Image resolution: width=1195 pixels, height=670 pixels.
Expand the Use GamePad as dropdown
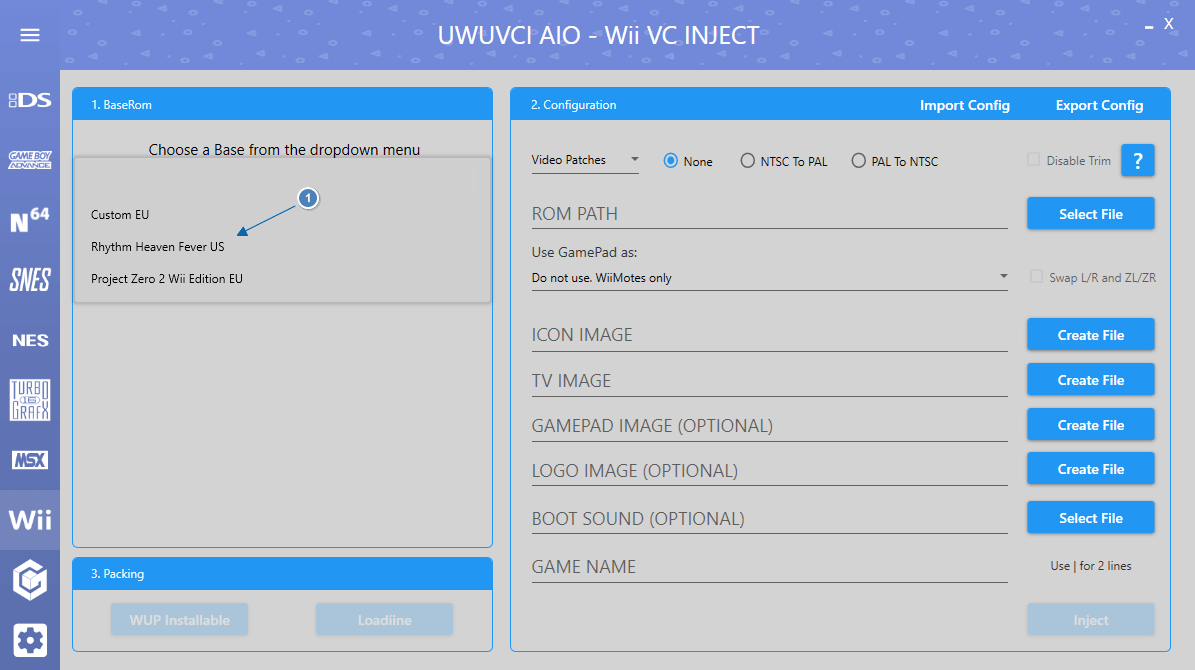pyautogui.click(x=770, y=277)
